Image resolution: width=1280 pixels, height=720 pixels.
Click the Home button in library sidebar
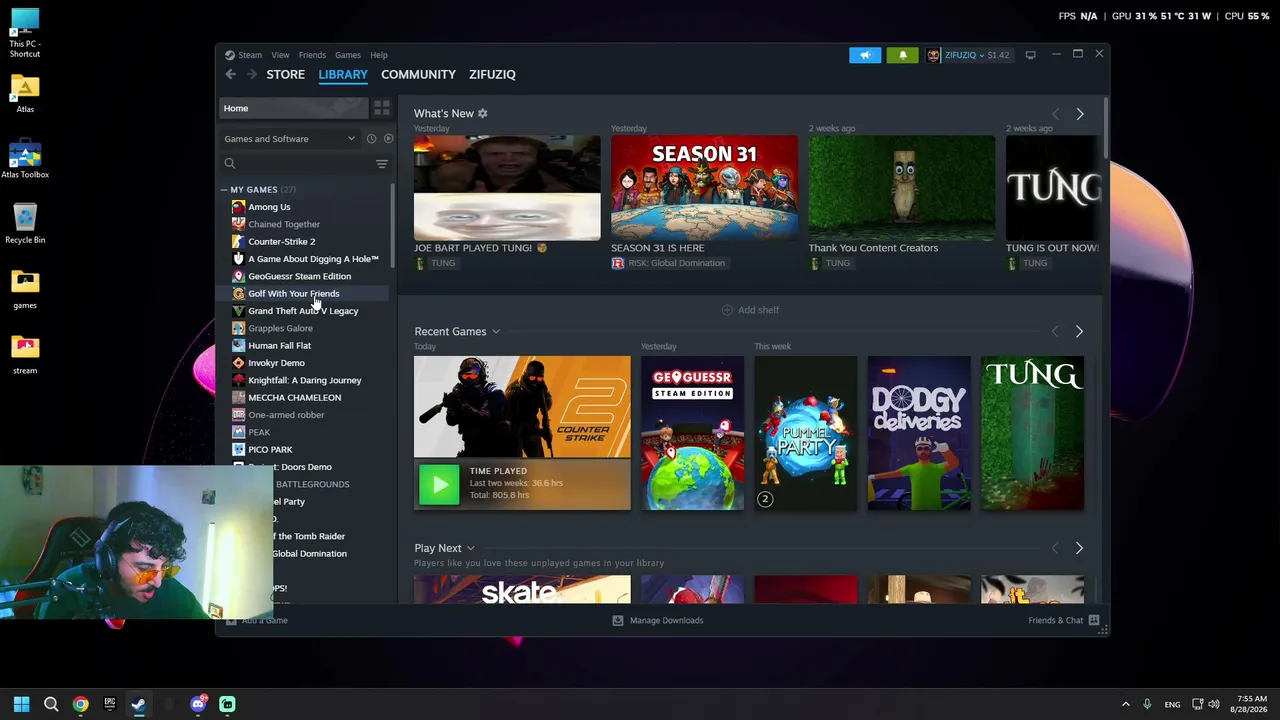(x=293, y=108)
